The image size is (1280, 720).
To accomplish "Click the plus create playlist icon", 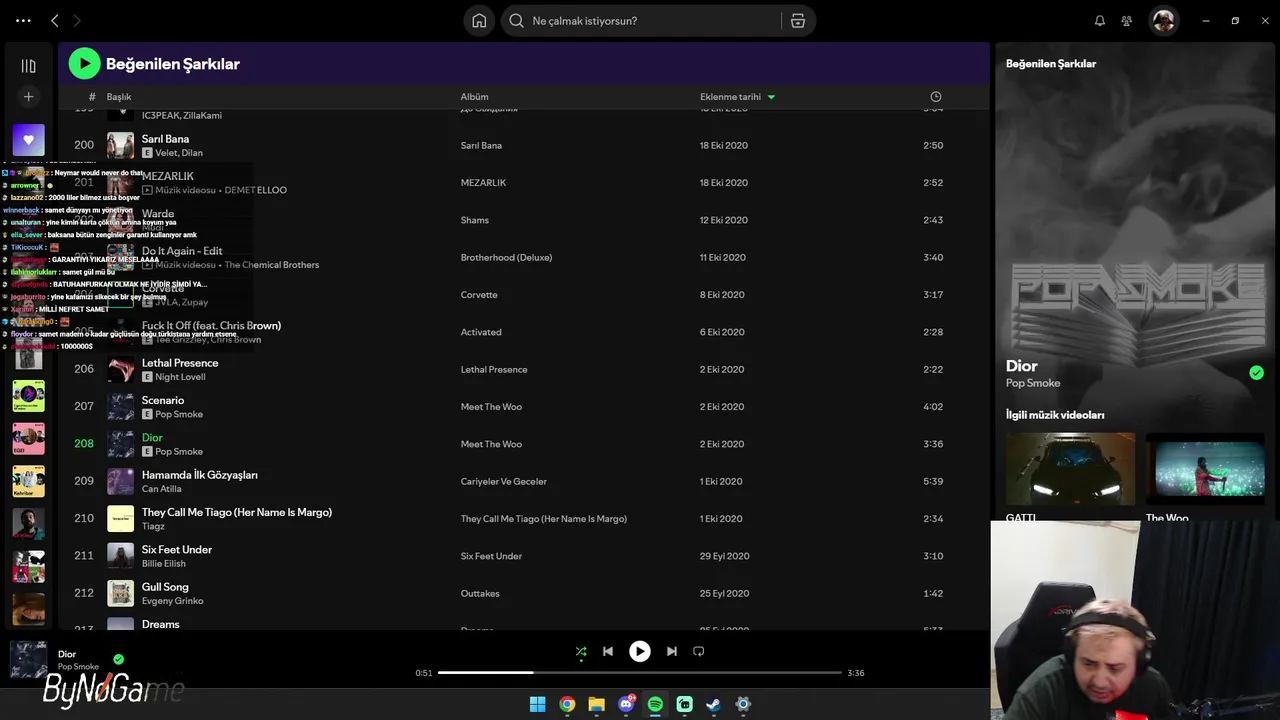I will pos(28,97).
